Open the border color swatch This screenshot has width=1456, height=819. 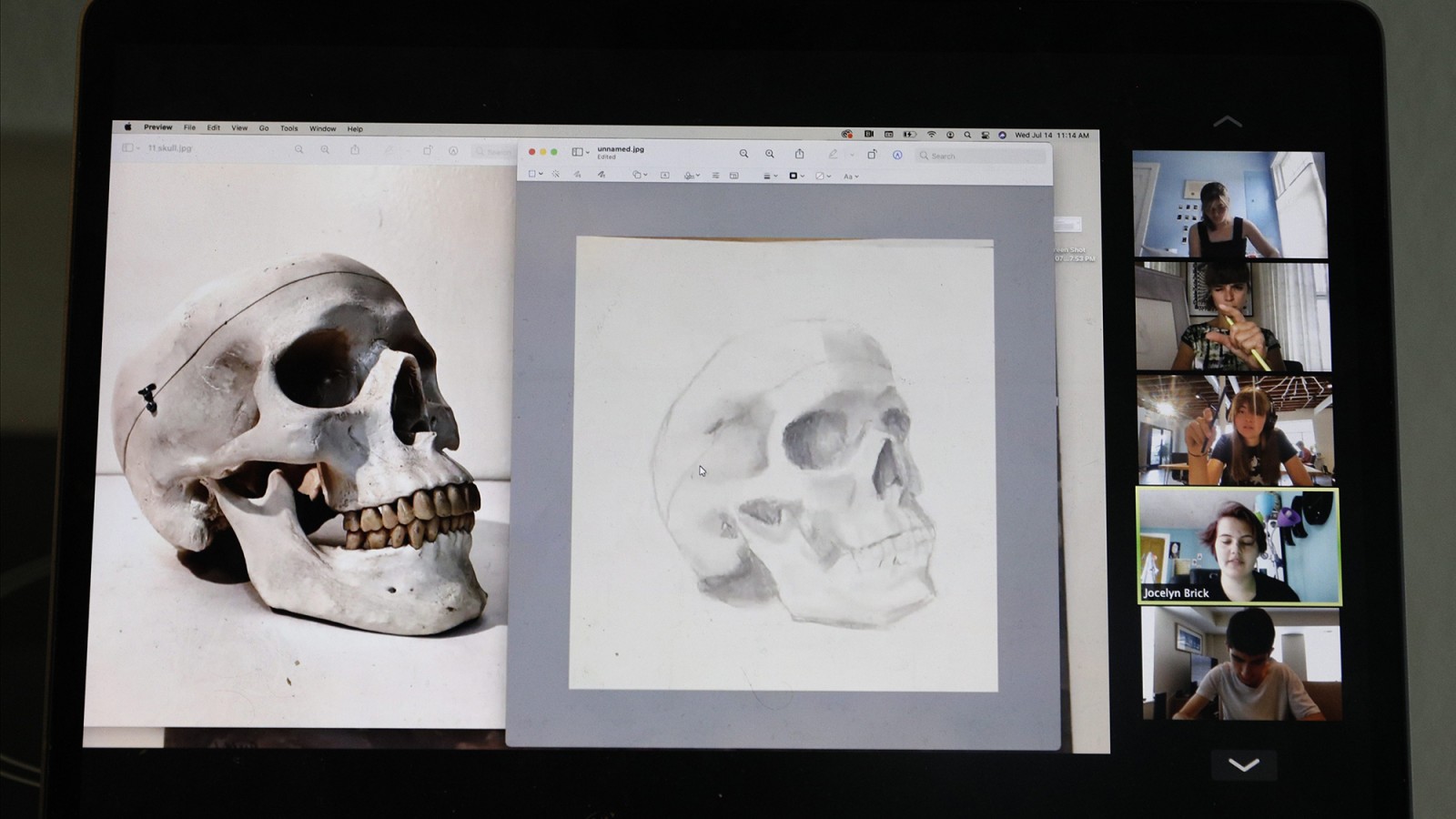pyautogui.click(x=794, y=176)
